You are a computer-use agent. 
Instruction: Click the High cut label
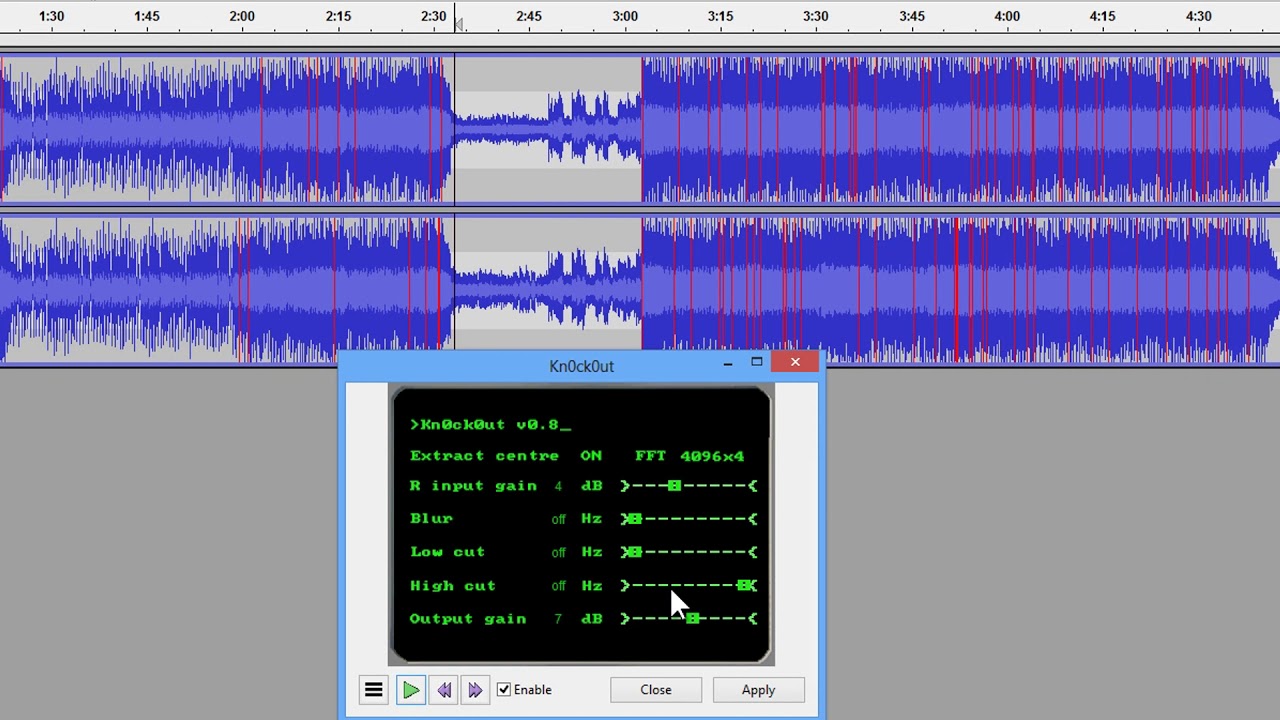point(452,586)
